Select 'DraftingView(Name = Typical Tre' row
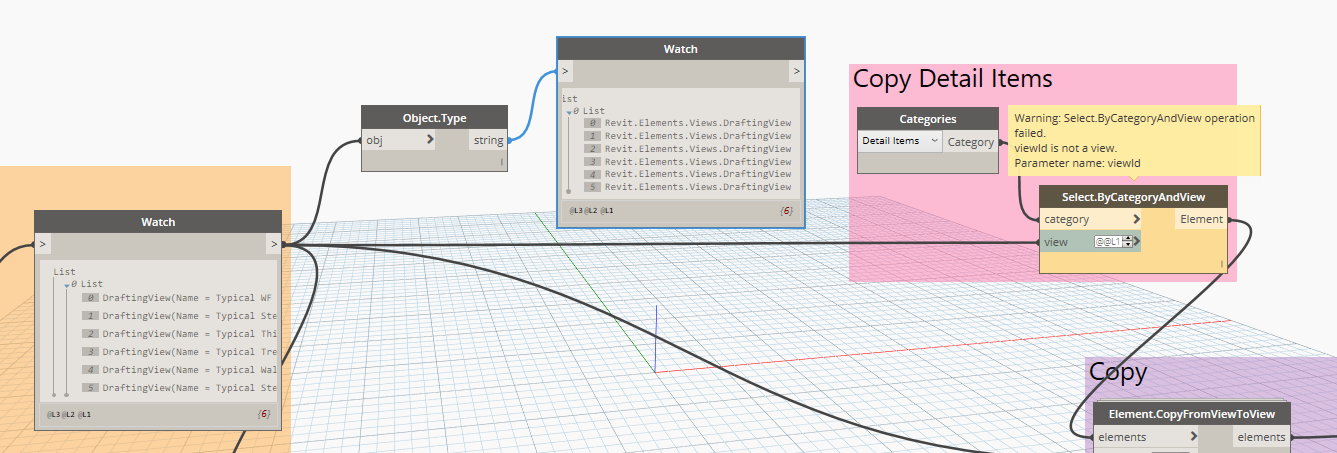 coord(177,352)
